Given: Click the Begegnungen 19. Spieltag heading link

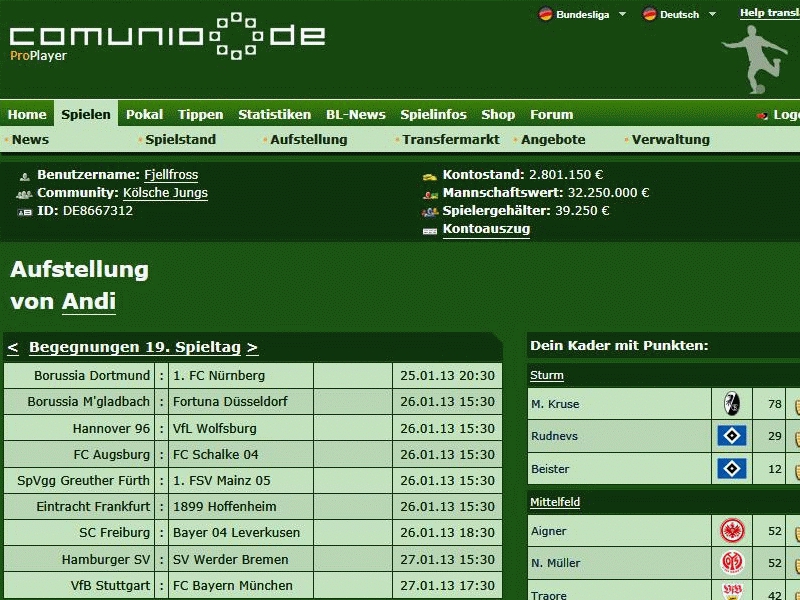Looking at the screenshot, I should 135,347.
